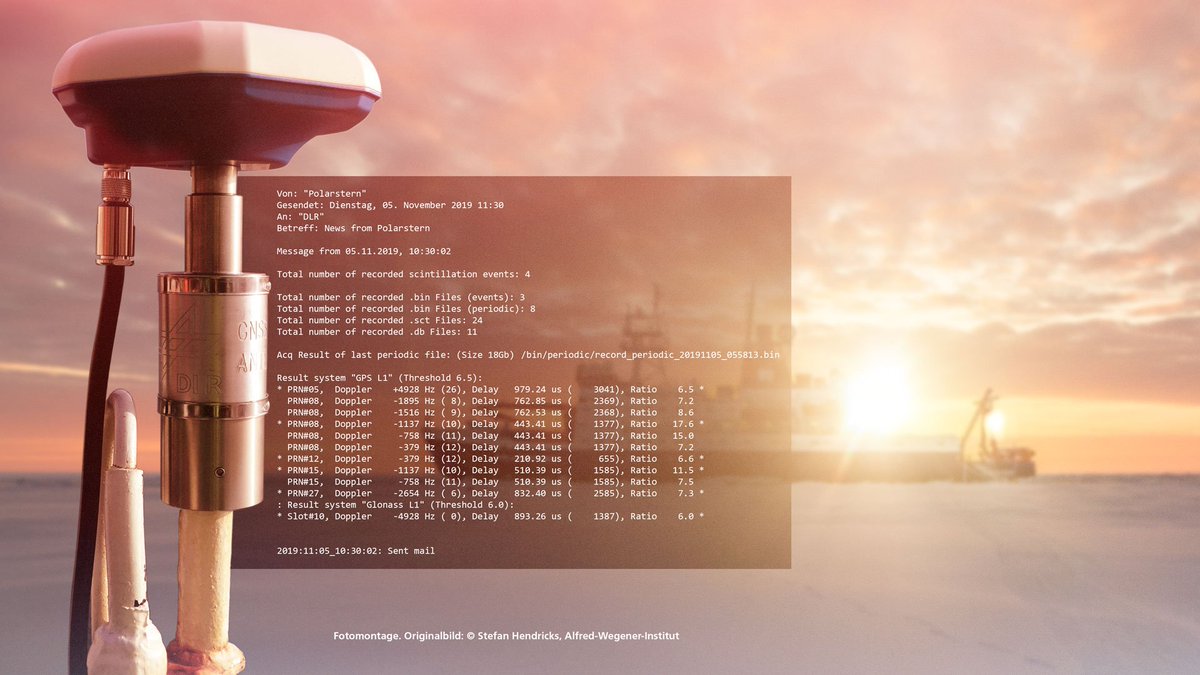Select the Slot#10 row with Doppler -4928 Hz

490,517
